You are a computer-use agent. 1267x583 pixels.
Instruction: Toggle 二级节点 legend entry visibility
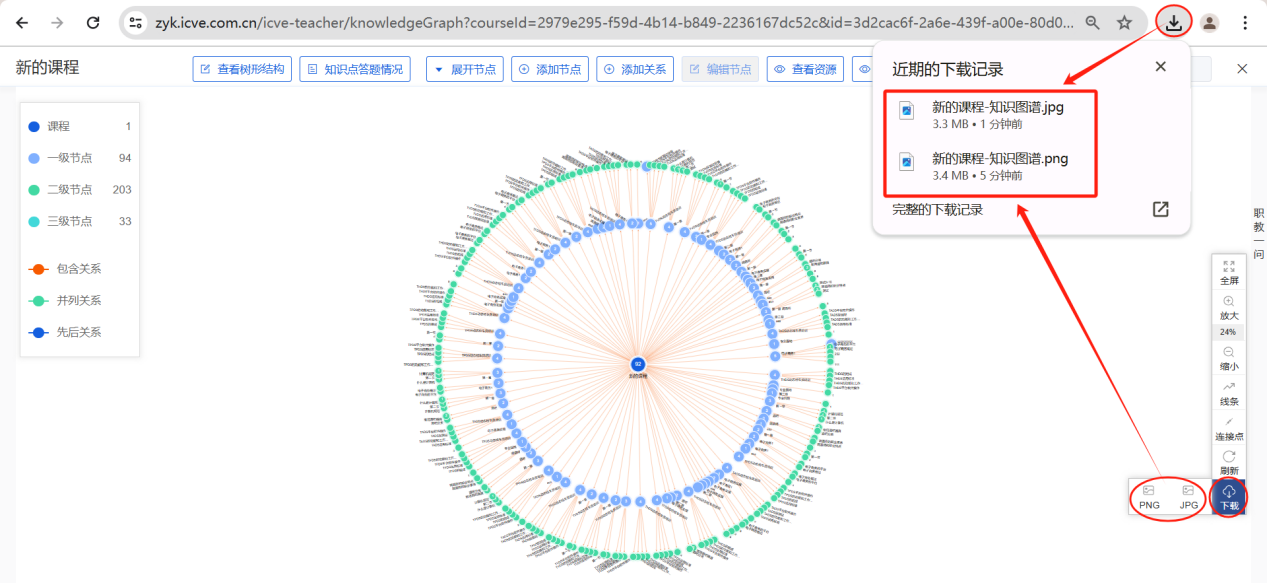(69, 190)
